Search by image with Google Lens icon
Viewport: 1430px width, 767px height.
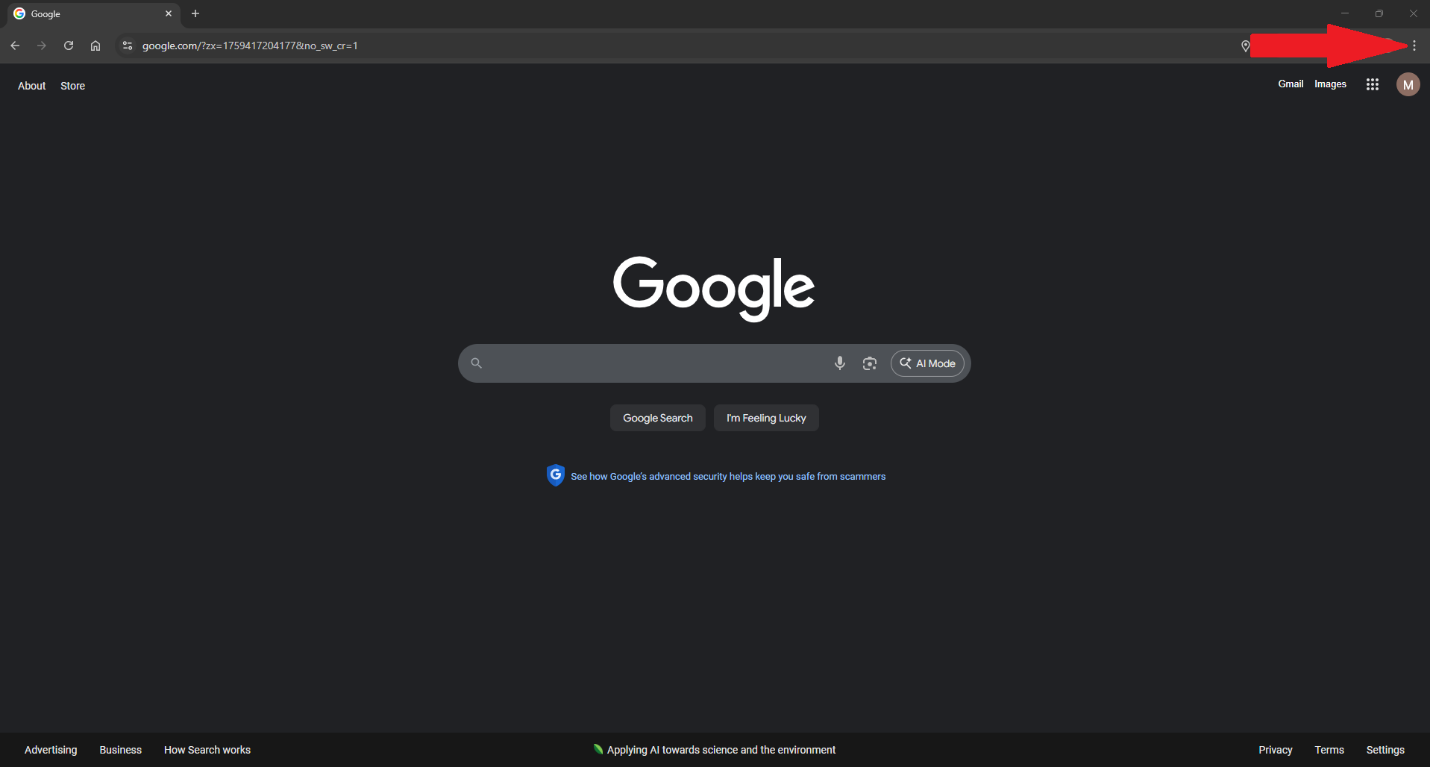[x=870, y=363]
